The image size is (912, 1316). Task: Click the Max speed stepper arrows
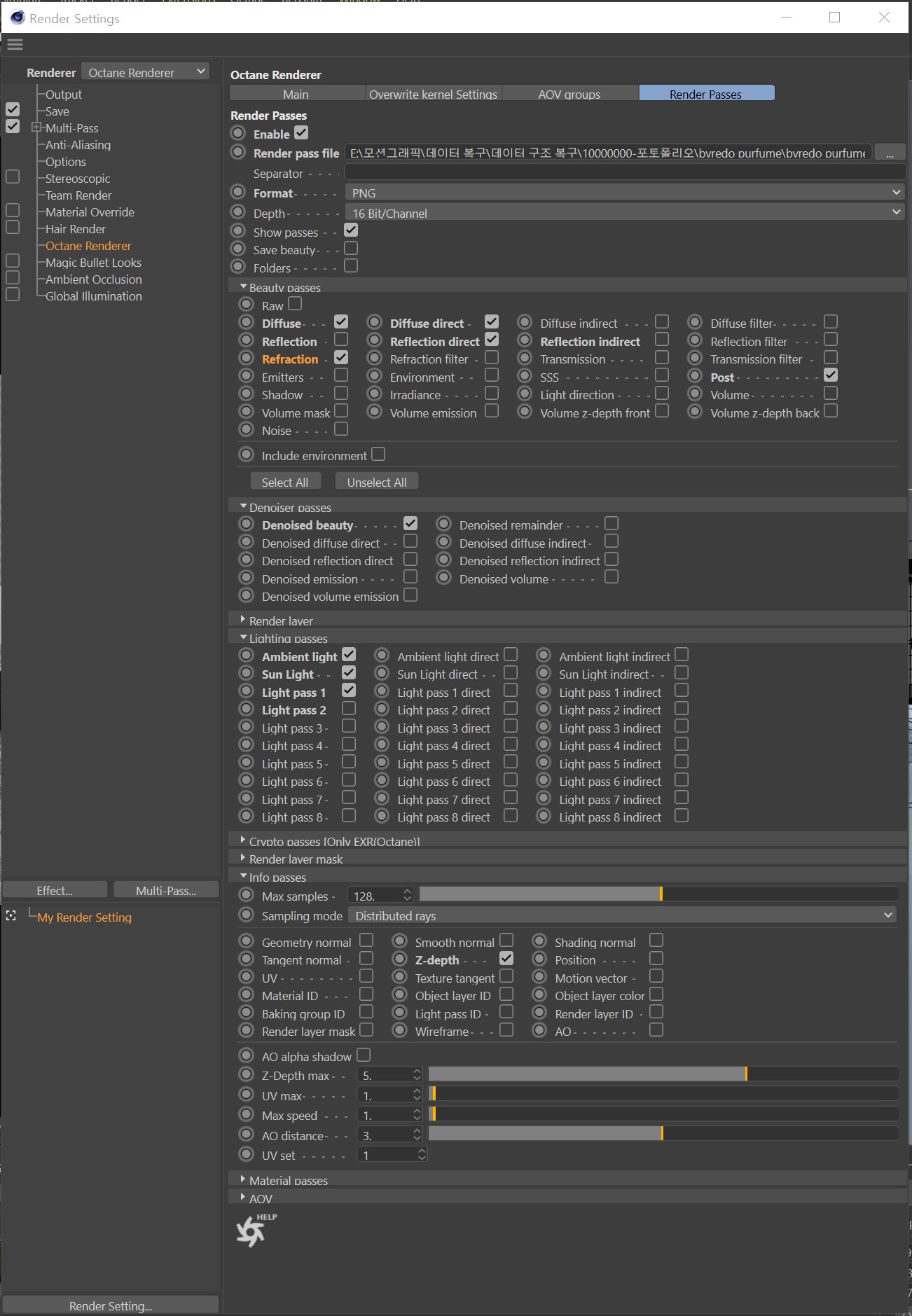(417, 1114)
